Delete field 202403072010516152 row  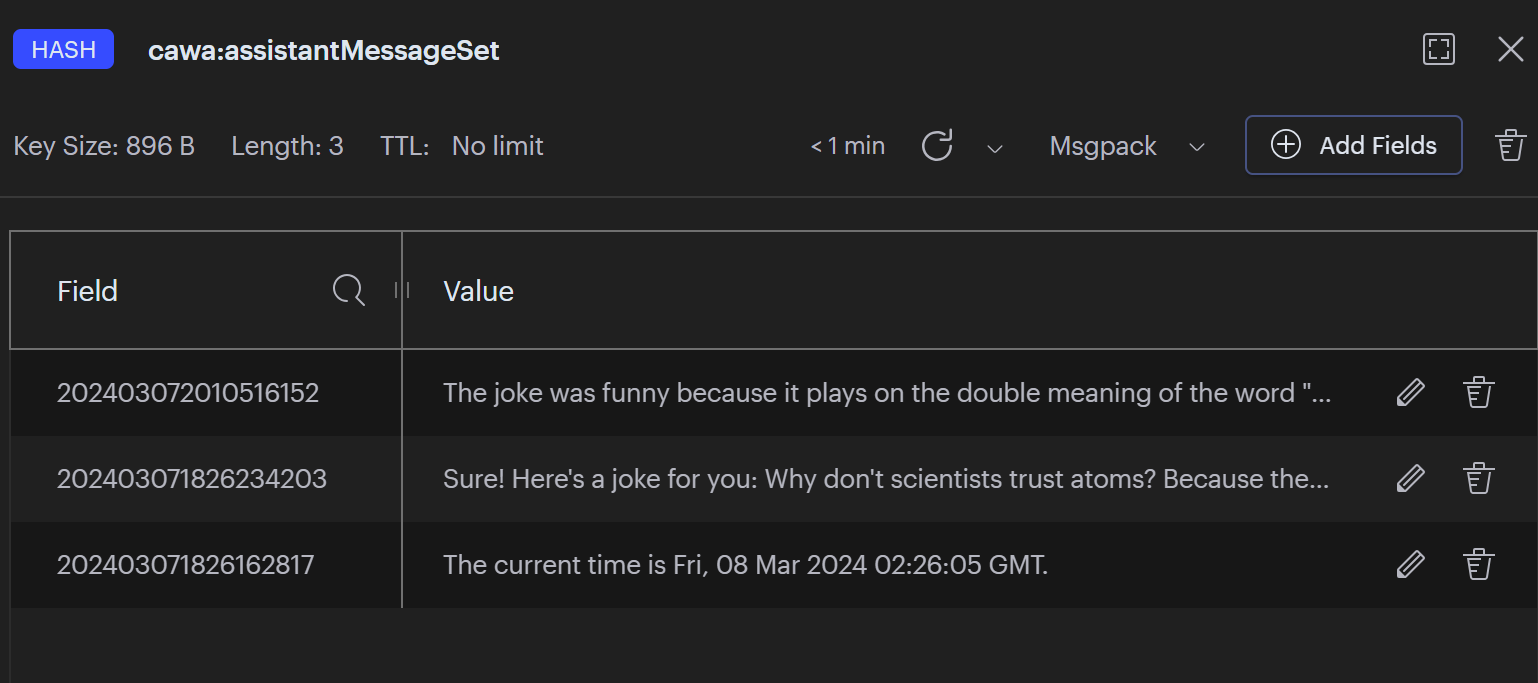pyautogui.click(x=1478, y=393)
